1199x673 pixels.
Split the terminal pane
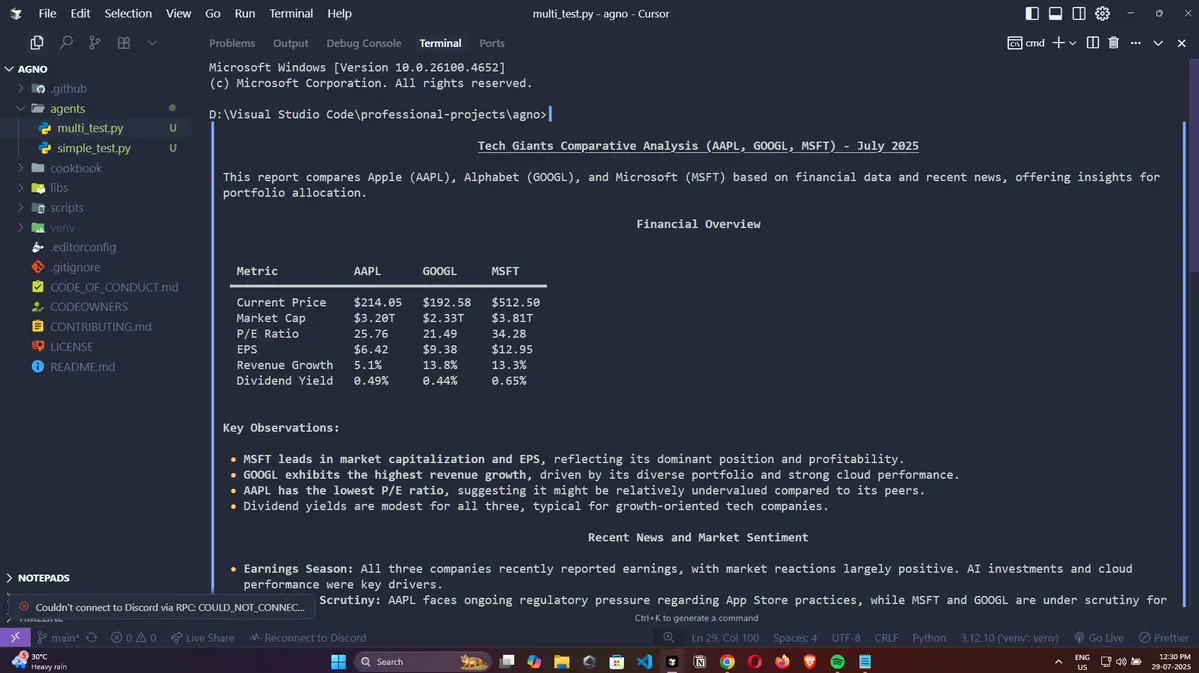pyautogui.click(x=1093, y=43)
